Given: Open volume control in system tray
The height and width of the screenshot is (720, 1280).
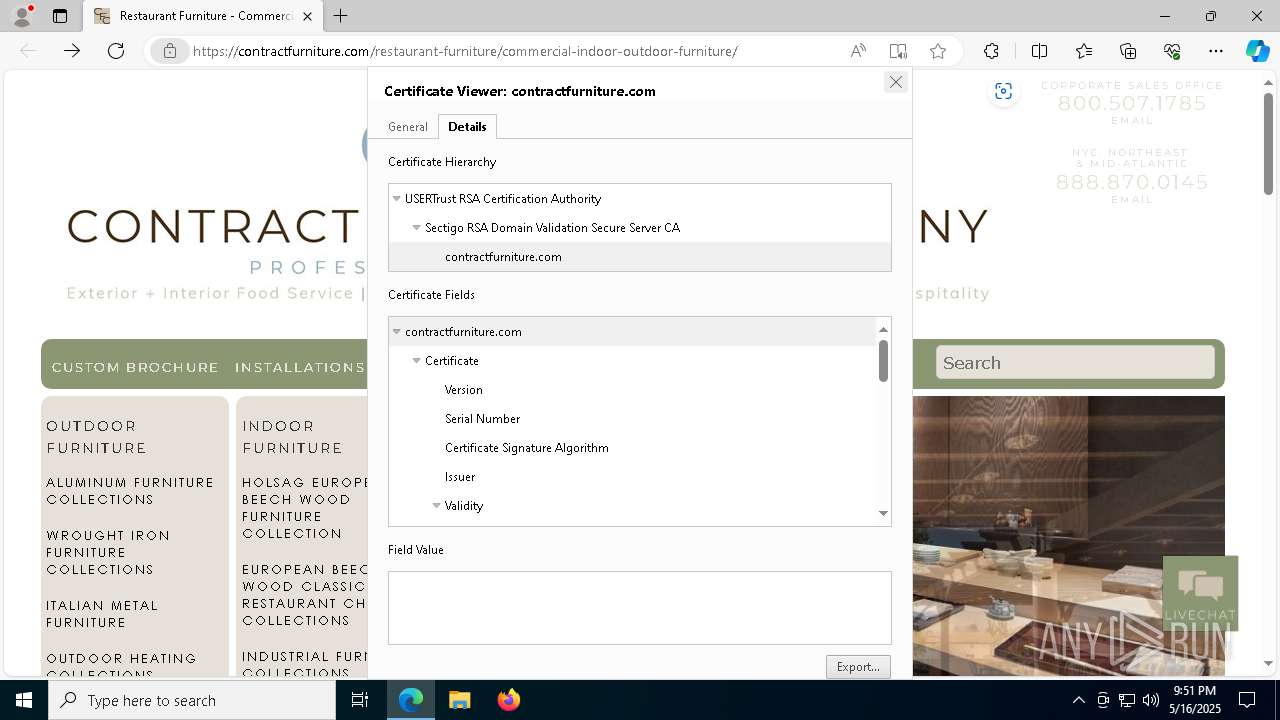Looking at the screenshot, I should [1151, 700].
